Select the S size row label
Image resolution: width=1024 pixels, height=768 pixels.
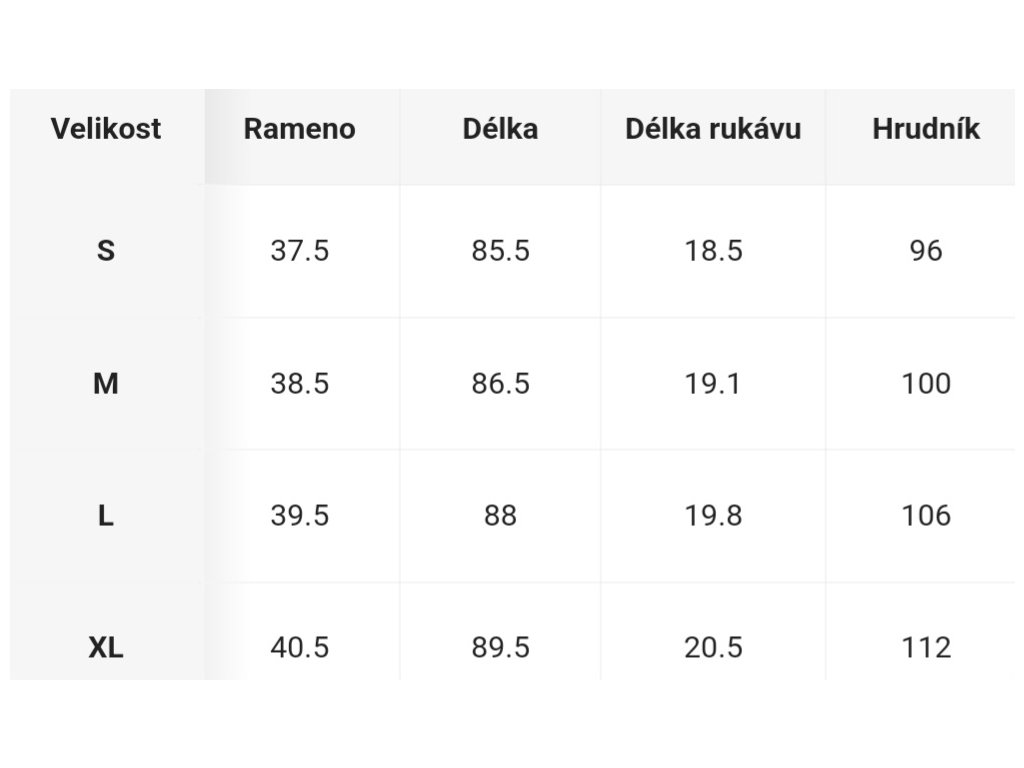click(106, 251)
